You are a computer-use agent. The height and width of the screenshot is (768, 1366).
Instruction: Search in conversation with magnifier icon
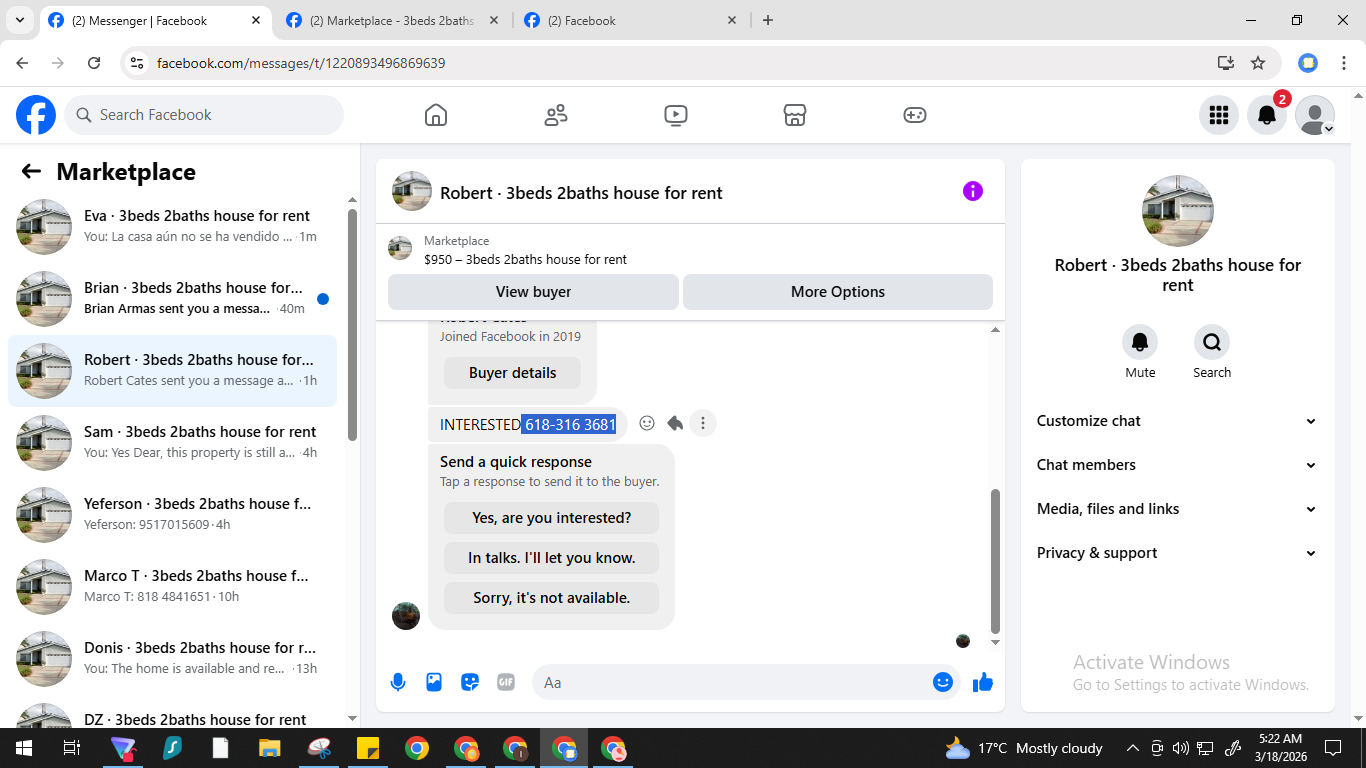[1212, 343]
